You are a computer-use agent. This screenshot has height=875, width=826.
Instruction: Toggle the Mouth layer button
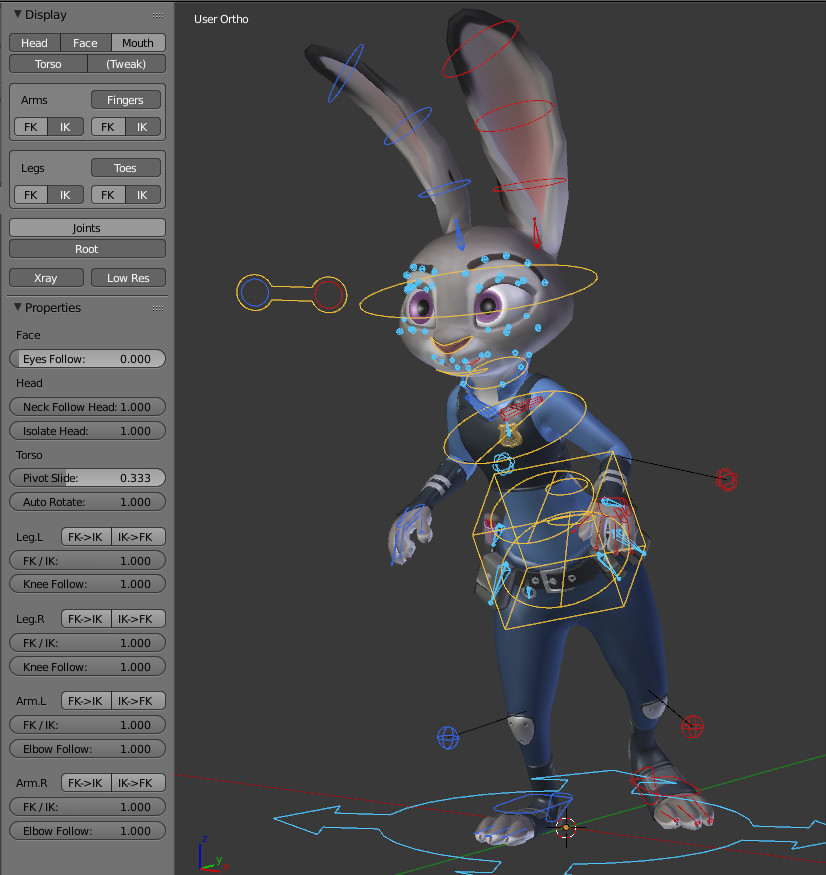pyautogui.click(x=138, y=43)
